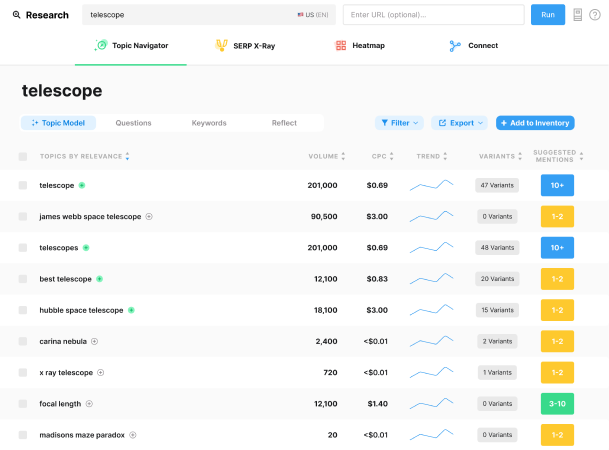Check the box for best telescope row

point(23,279)
